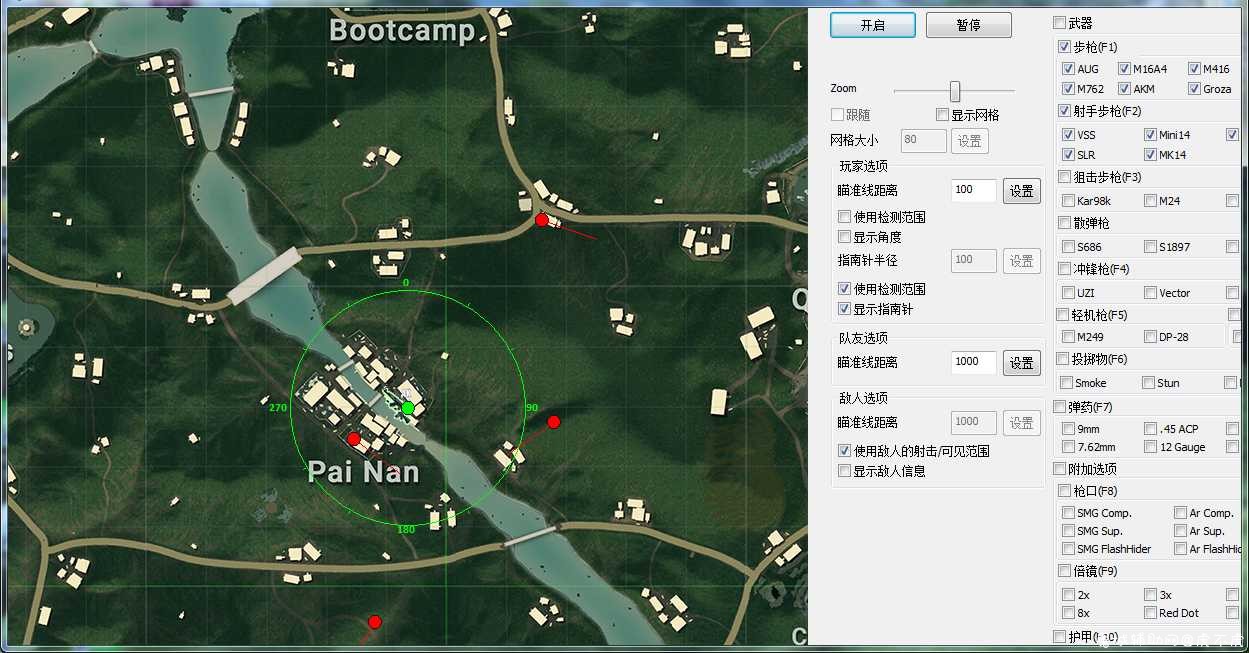Screen dimensions: 1249x653
Task: Check the DP-28 checkbox
Action: click(x=1150, y=337)
